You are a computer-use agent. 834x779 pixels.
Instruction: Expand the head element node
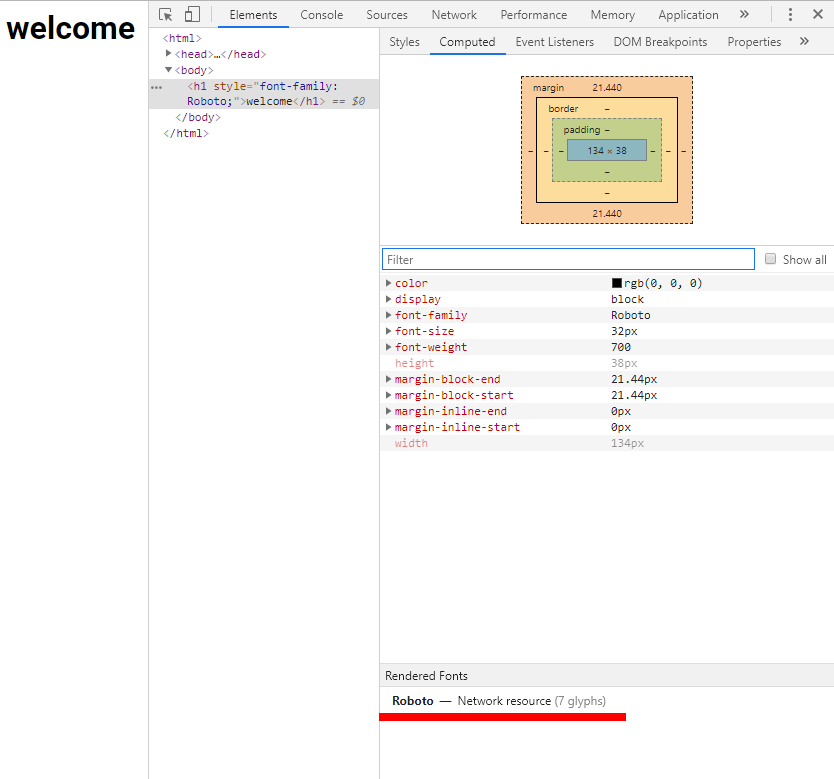tap(170, 53)
